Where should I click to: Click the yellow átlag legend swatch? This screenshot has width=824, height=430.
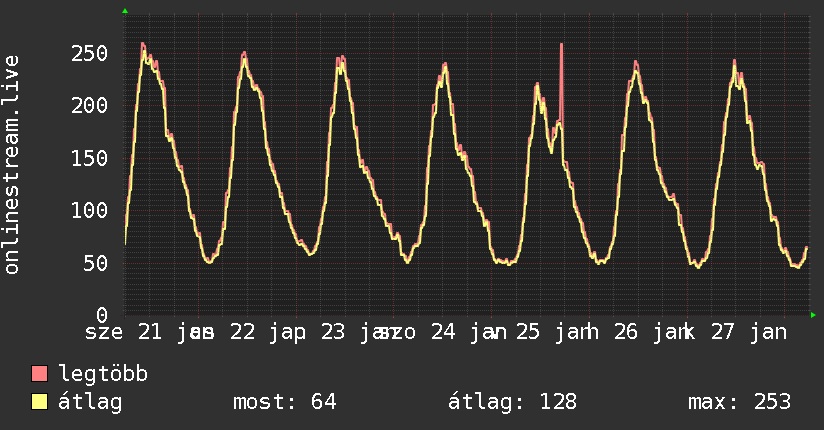39,401
